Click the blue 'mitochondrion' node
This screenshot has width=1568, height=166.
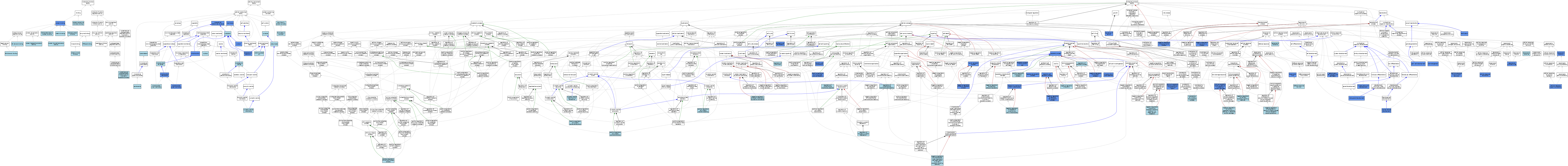tap(195, 53)
